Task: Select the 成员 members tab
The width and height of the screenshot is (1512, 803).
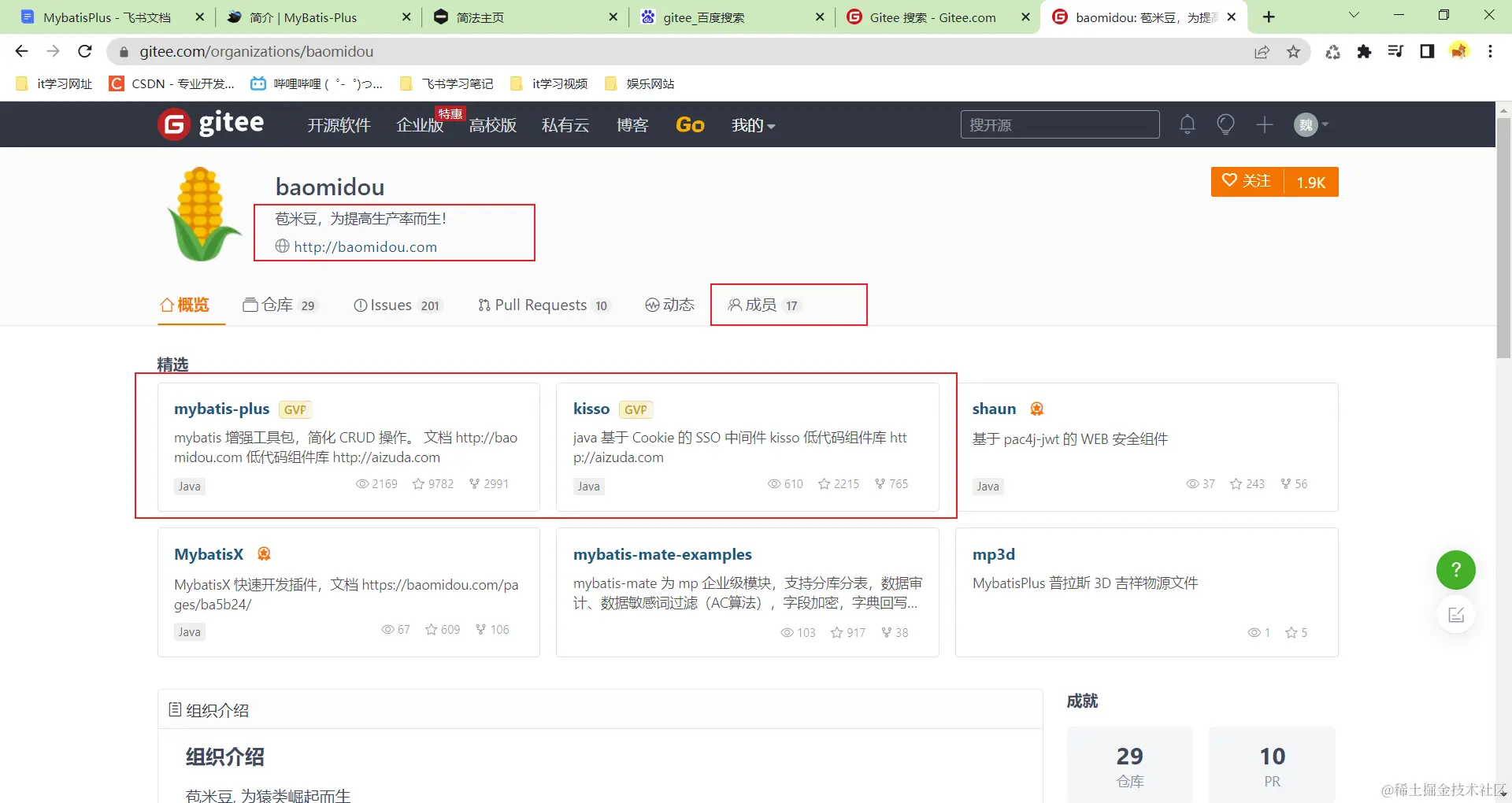Action: 764,305
